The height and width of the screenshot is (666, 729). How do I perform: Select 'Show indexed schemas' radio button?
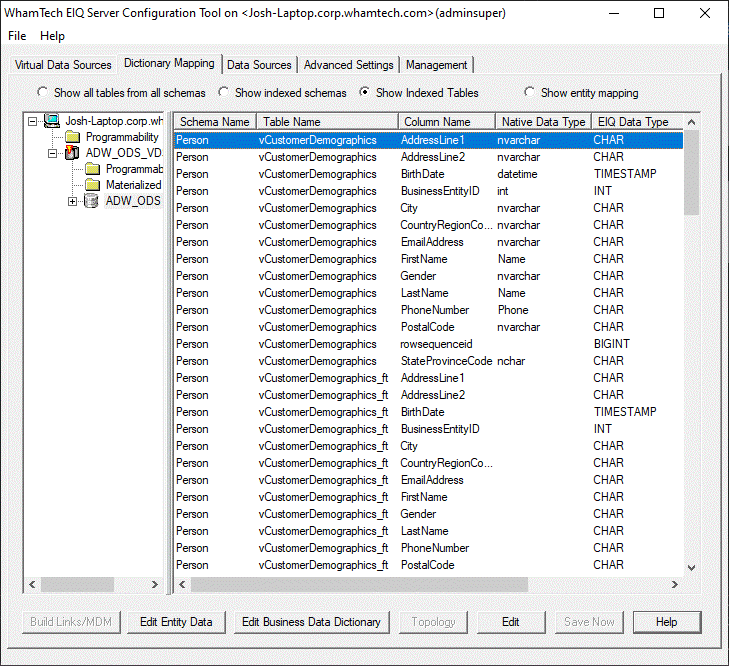[223, 93]
